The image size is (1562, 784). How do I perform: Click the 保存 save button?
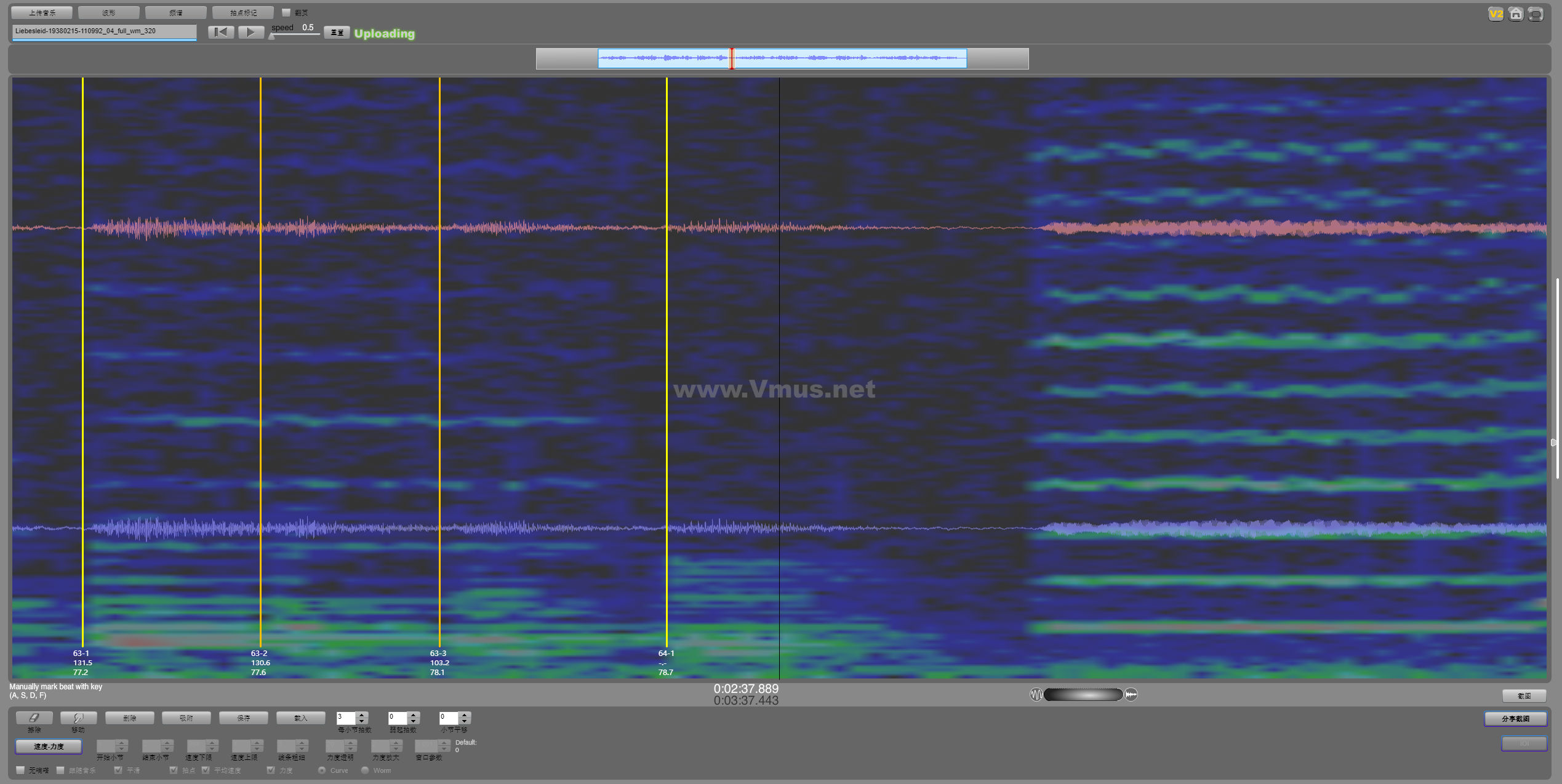click(243, 718)
